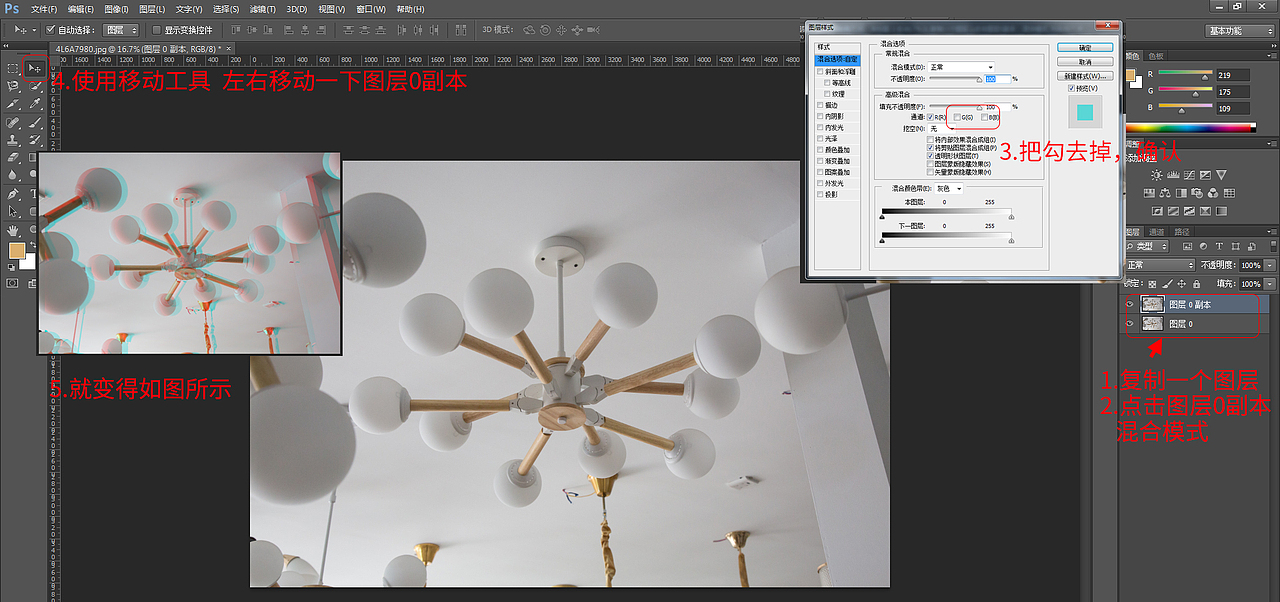Click the Vibrance adjustment icon
1280x602 pixels.
(x=1221, y=174)
